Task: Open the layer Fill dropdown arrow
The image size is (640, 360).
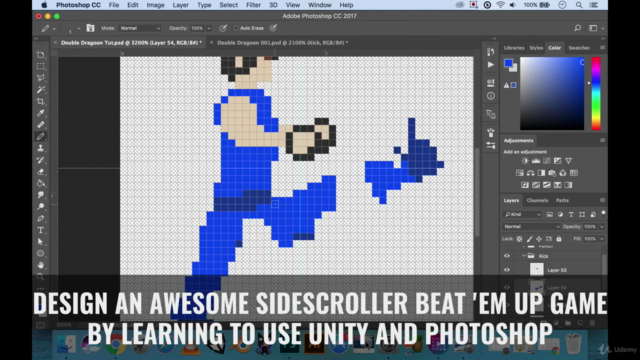Action: pyautogui.click(x=602, y=239)
